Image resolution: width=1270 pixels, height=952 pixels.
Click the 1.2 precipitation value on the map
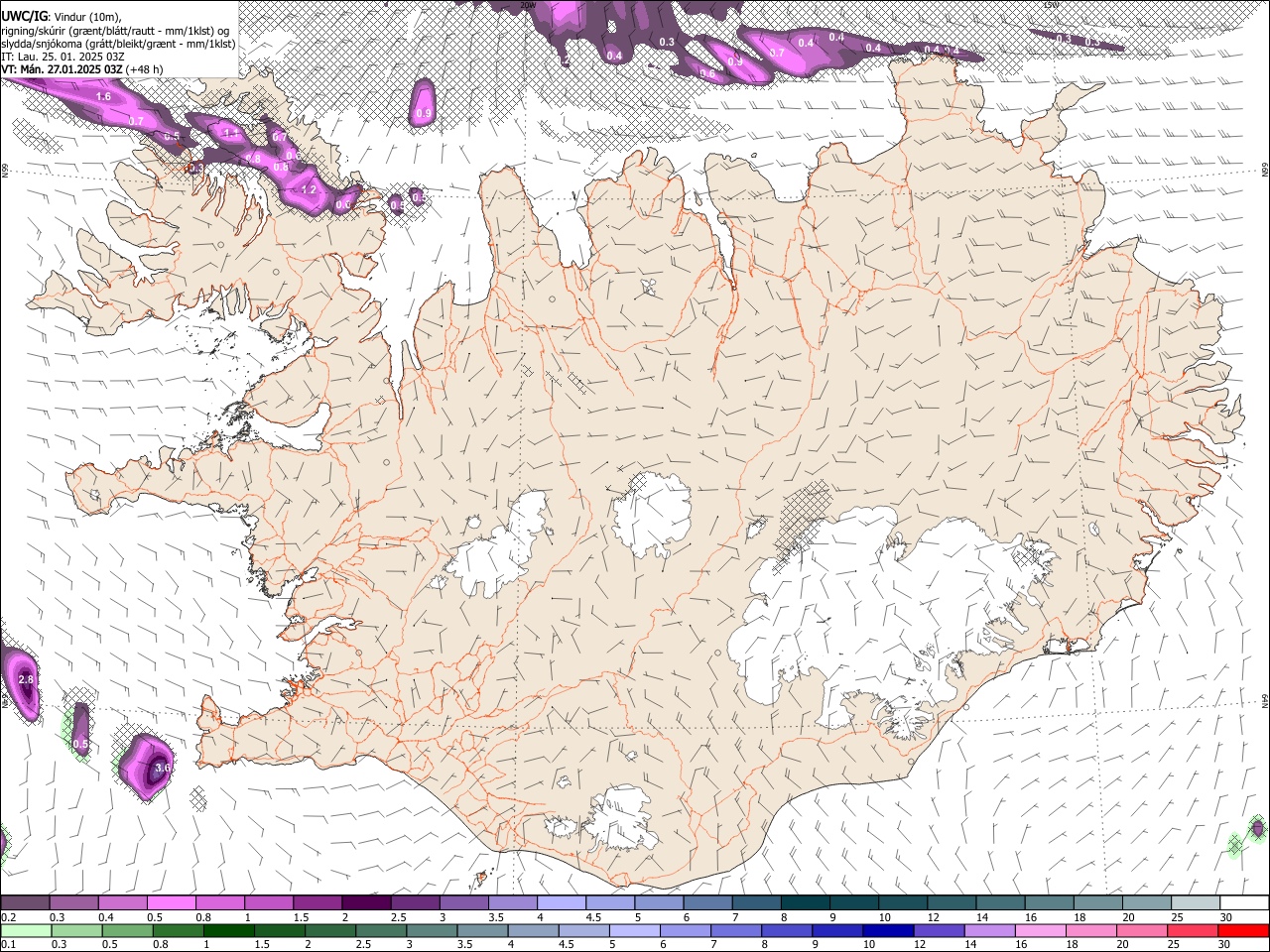coord(309,189)
